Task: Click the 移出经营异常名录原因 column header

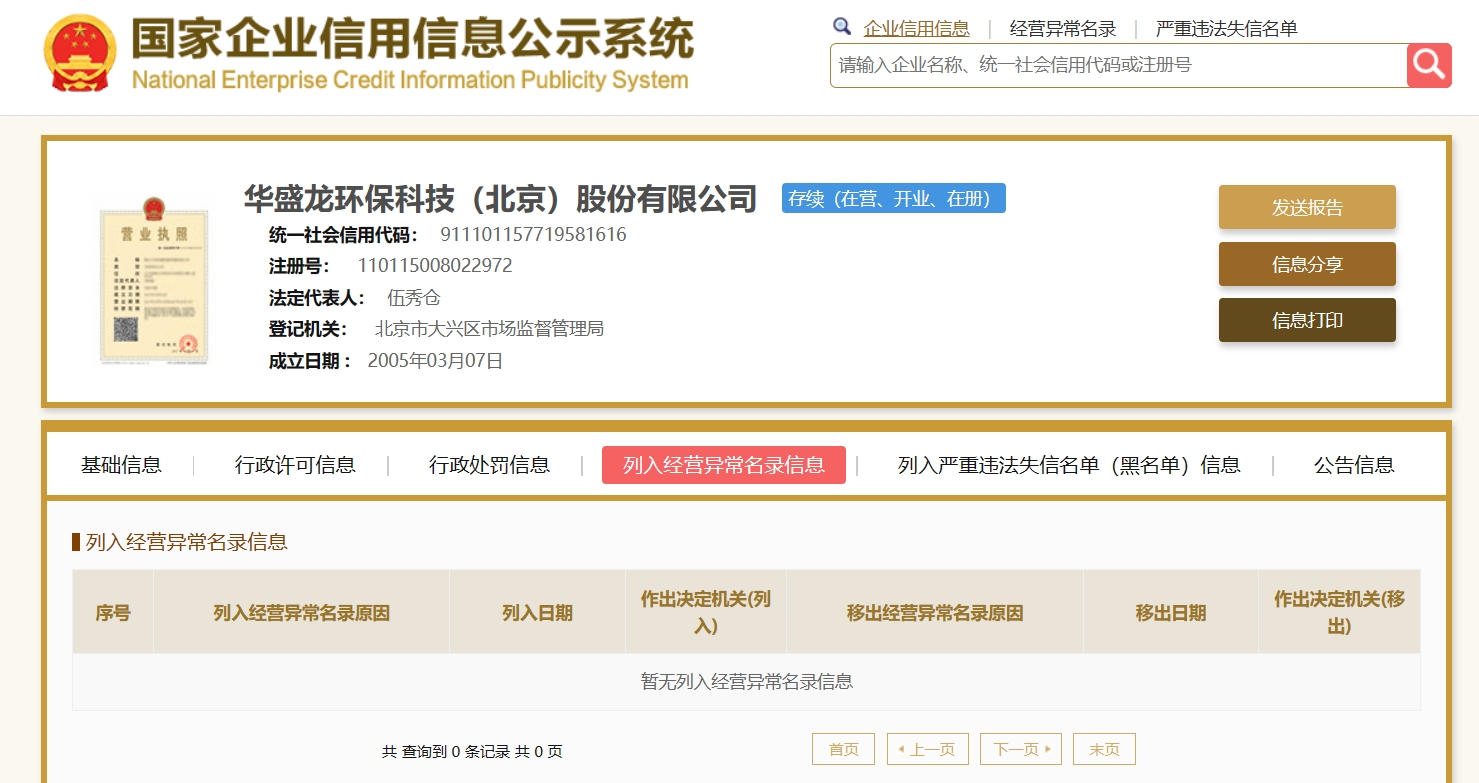Action: [935, 613]
